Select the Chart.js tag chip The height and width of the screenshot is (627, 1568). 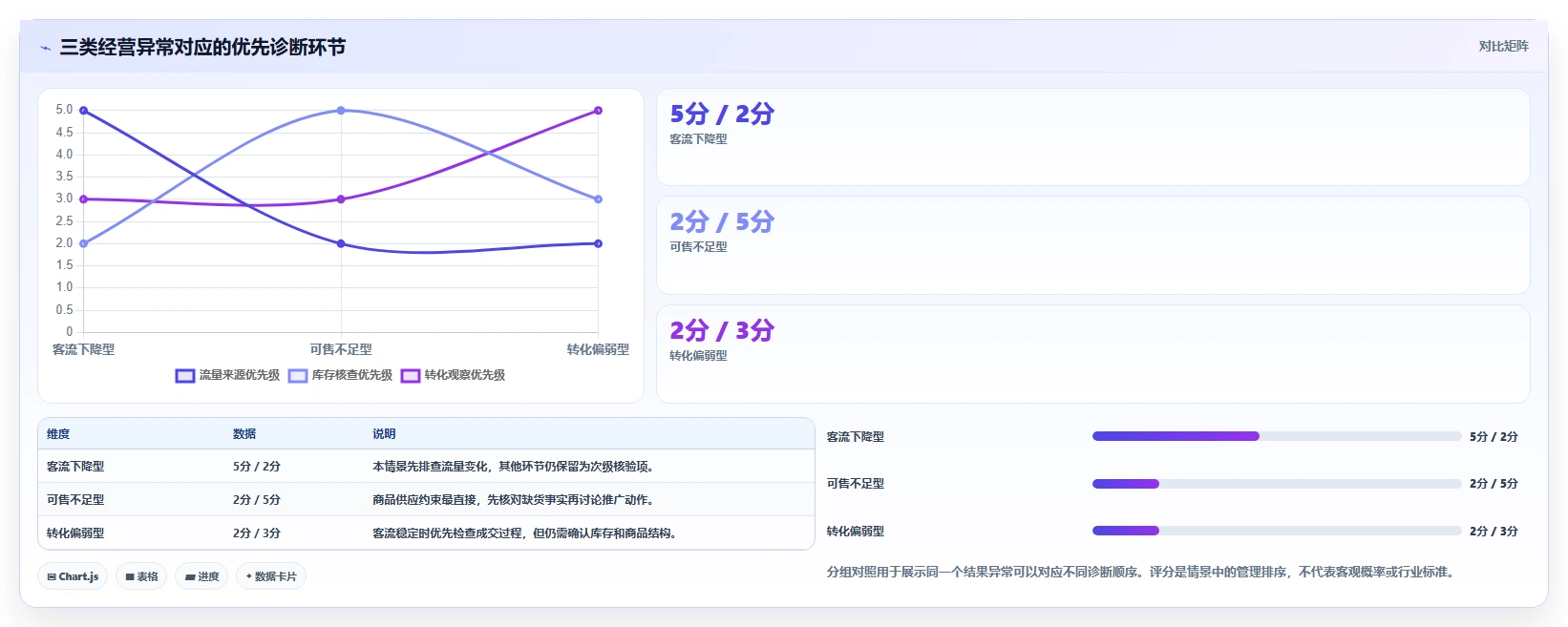73,576
